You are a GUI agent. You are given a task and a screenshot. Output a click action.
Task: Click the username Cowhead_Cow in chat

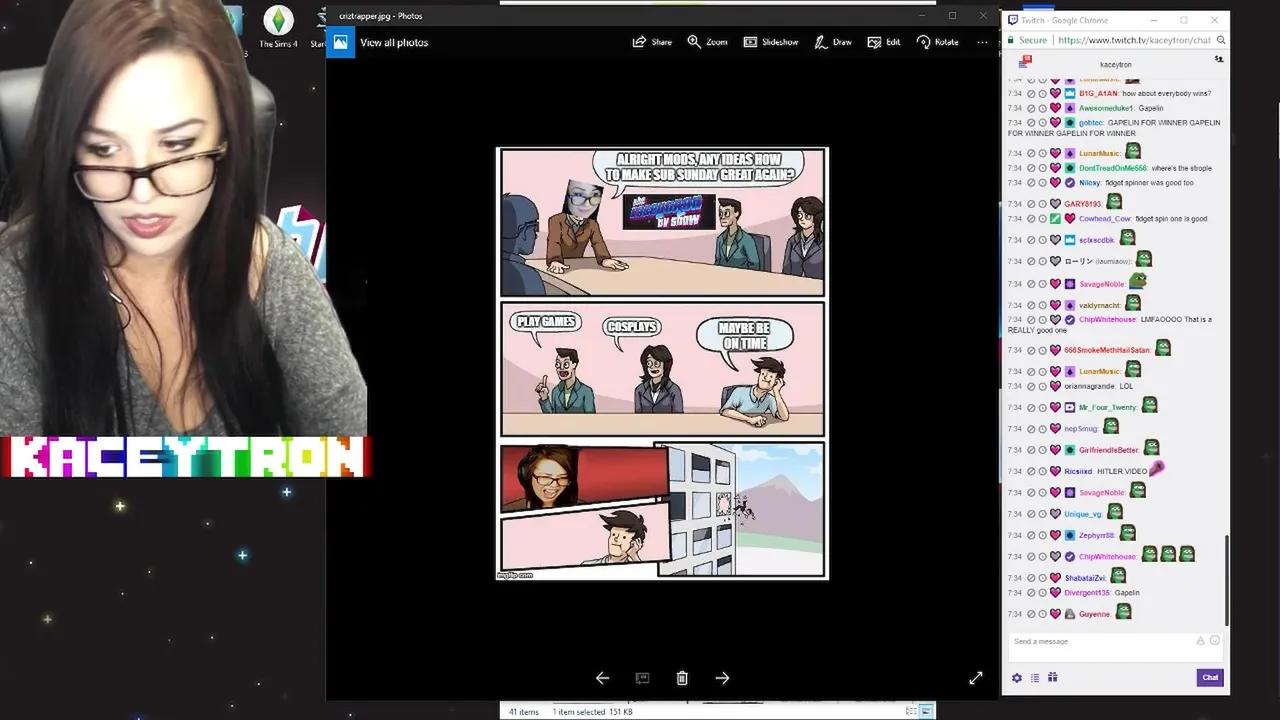coord(1104,219)
